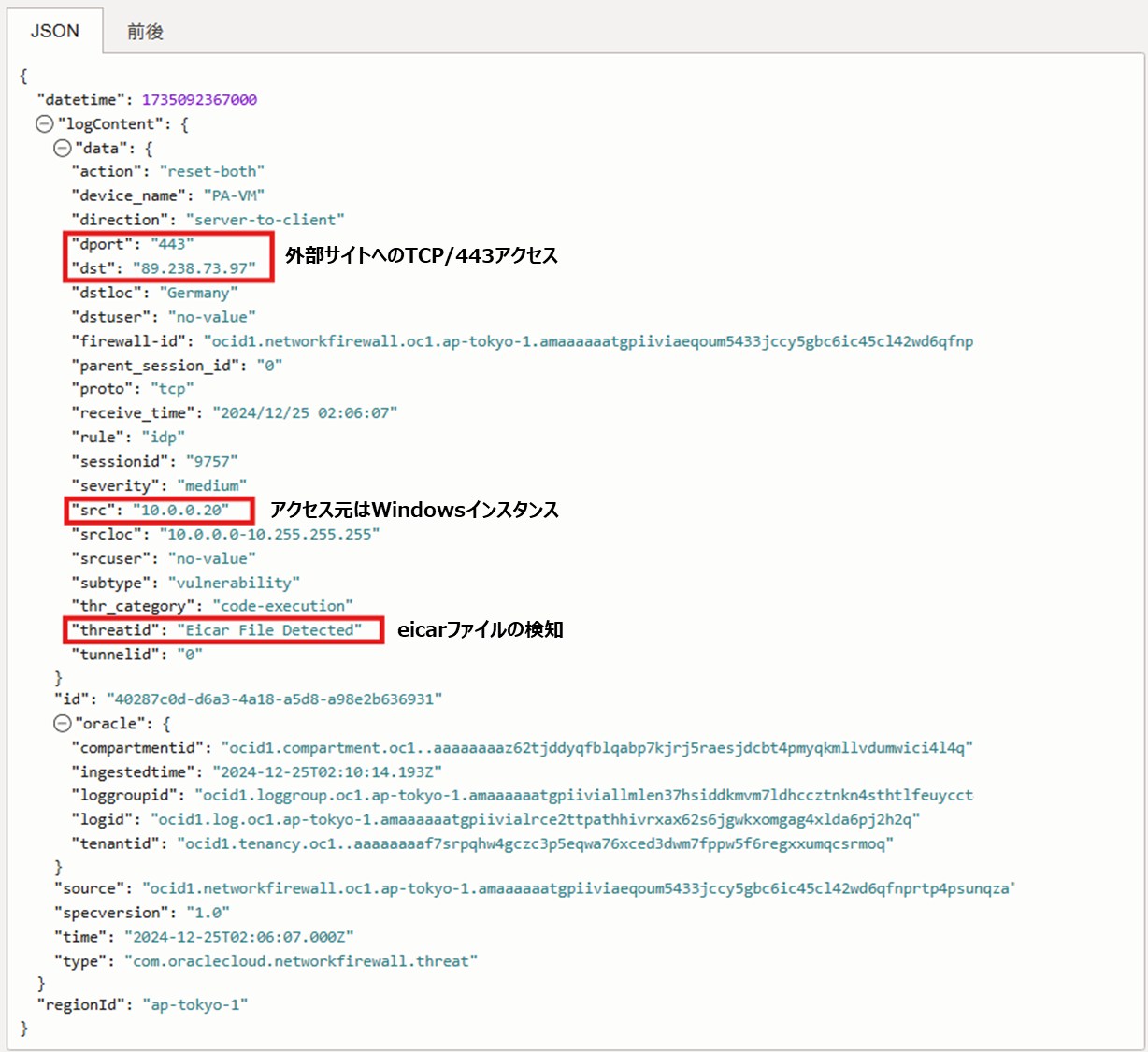
Task: Switch to the JSON tab
Action: click(54, 31)
